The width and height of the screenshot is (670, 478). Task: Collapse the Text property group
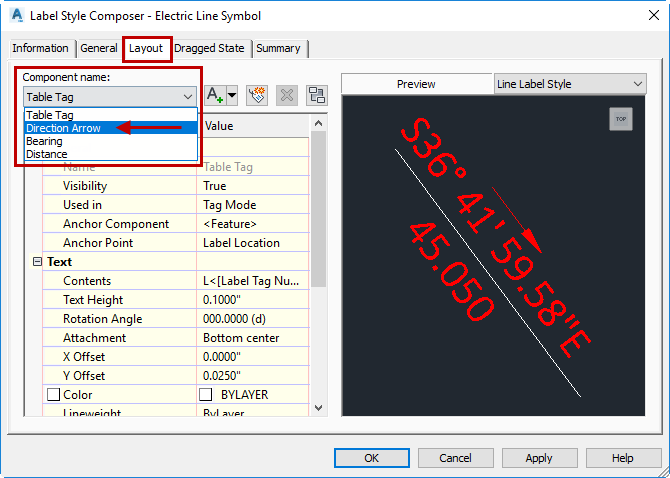[x=37, y=261]
